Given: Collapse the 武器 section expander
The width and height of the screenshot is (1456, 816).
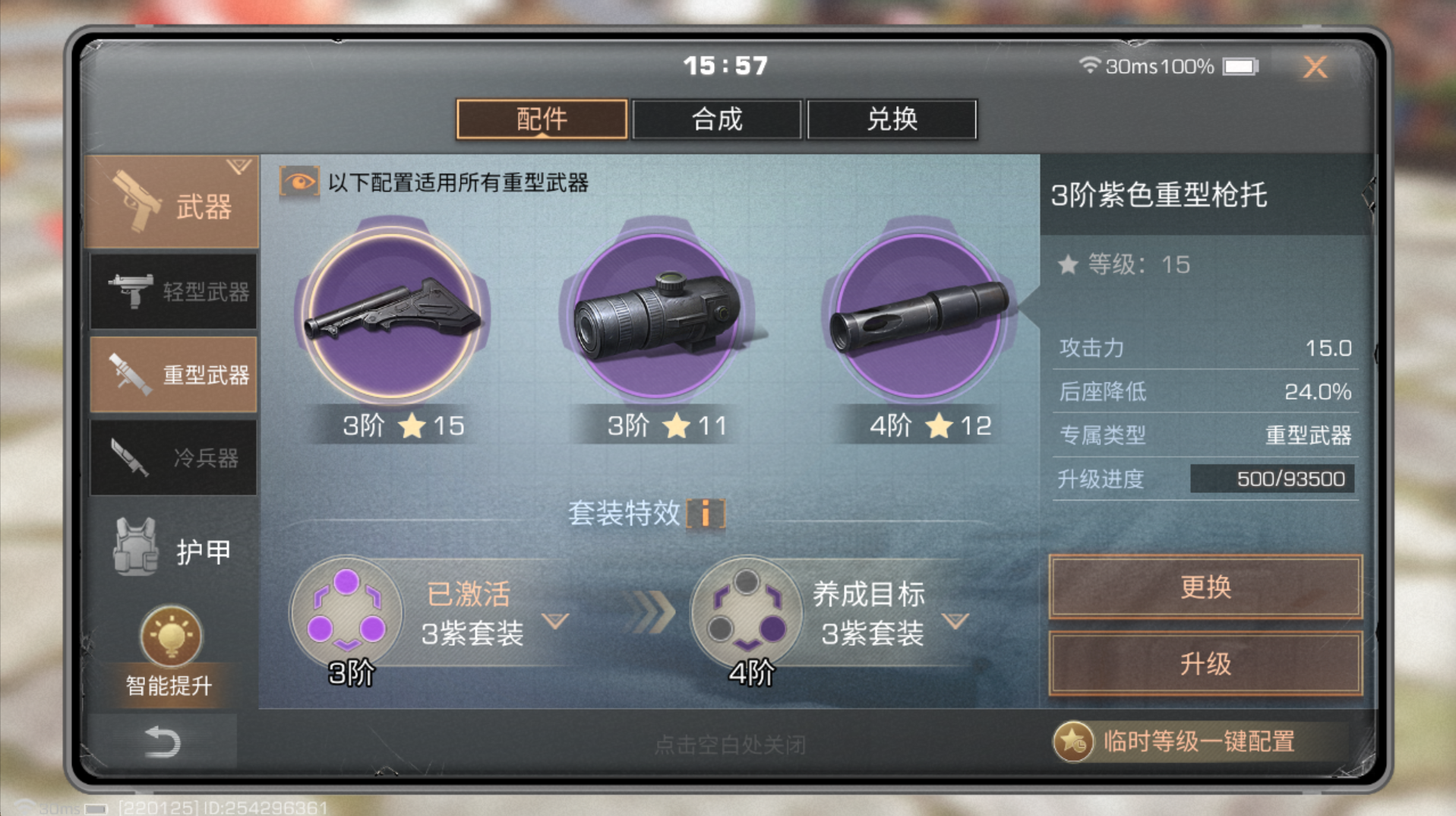Looking at the screenshot, I should [239, 166].
